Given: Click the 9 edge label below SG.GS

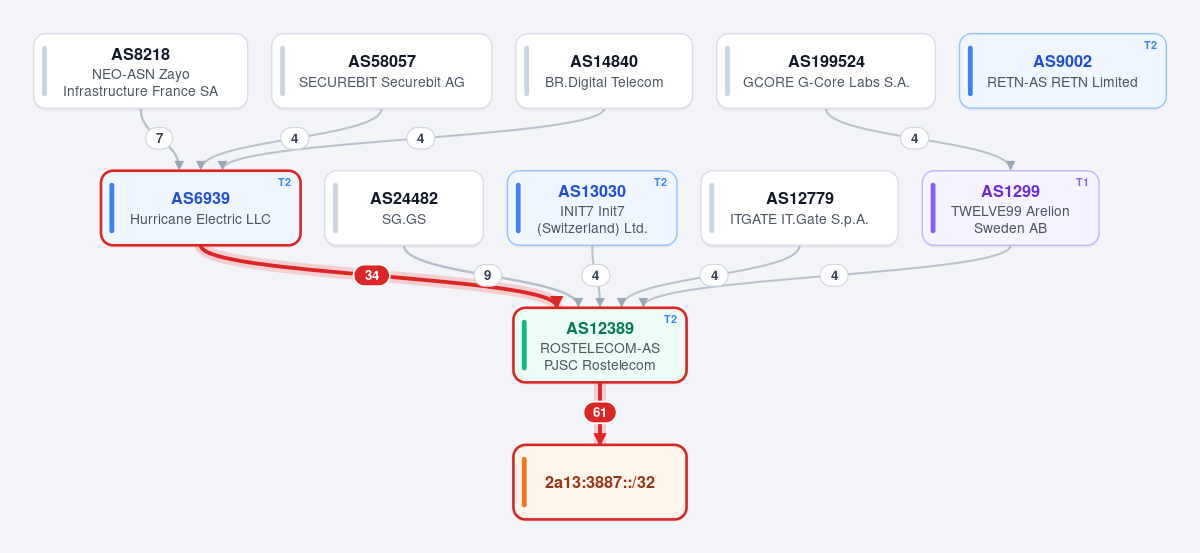Looking at the screenshot, I should [487, 275].
